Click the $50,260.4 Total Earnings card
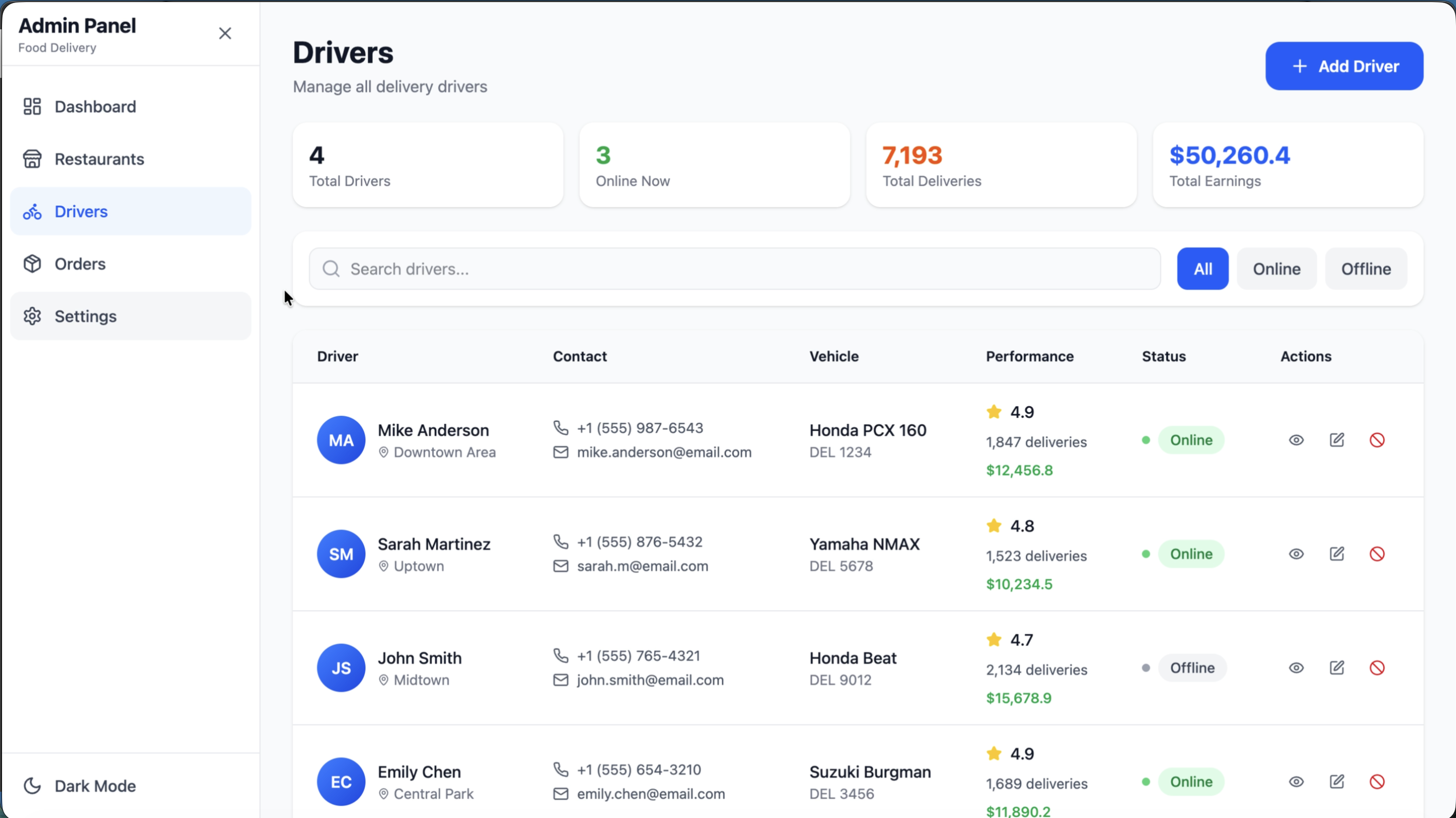 tap(1288, 165)
